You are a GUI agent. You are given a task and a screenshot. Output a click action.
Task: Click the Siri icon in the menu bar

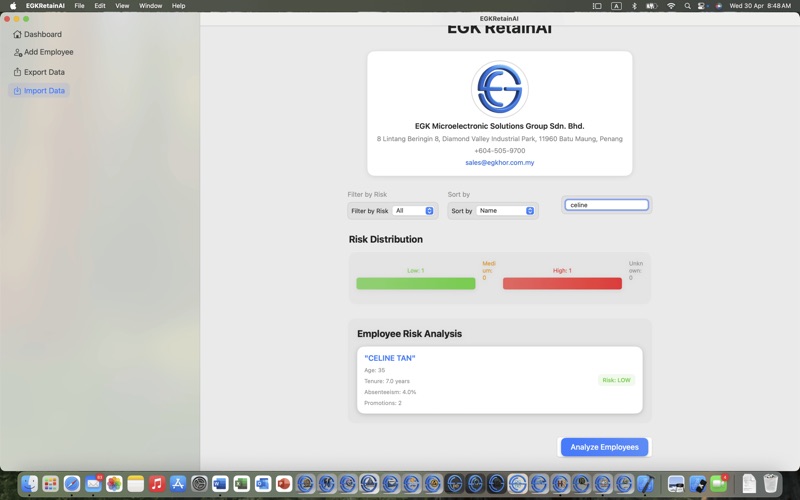click(x=718, y=6)
